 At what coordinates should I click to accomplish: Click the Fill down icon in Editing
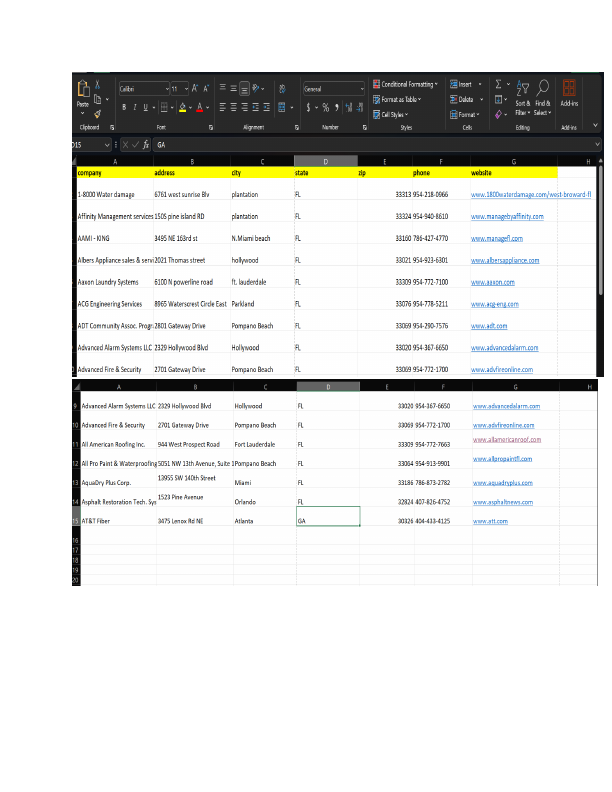tap(498, 99)
